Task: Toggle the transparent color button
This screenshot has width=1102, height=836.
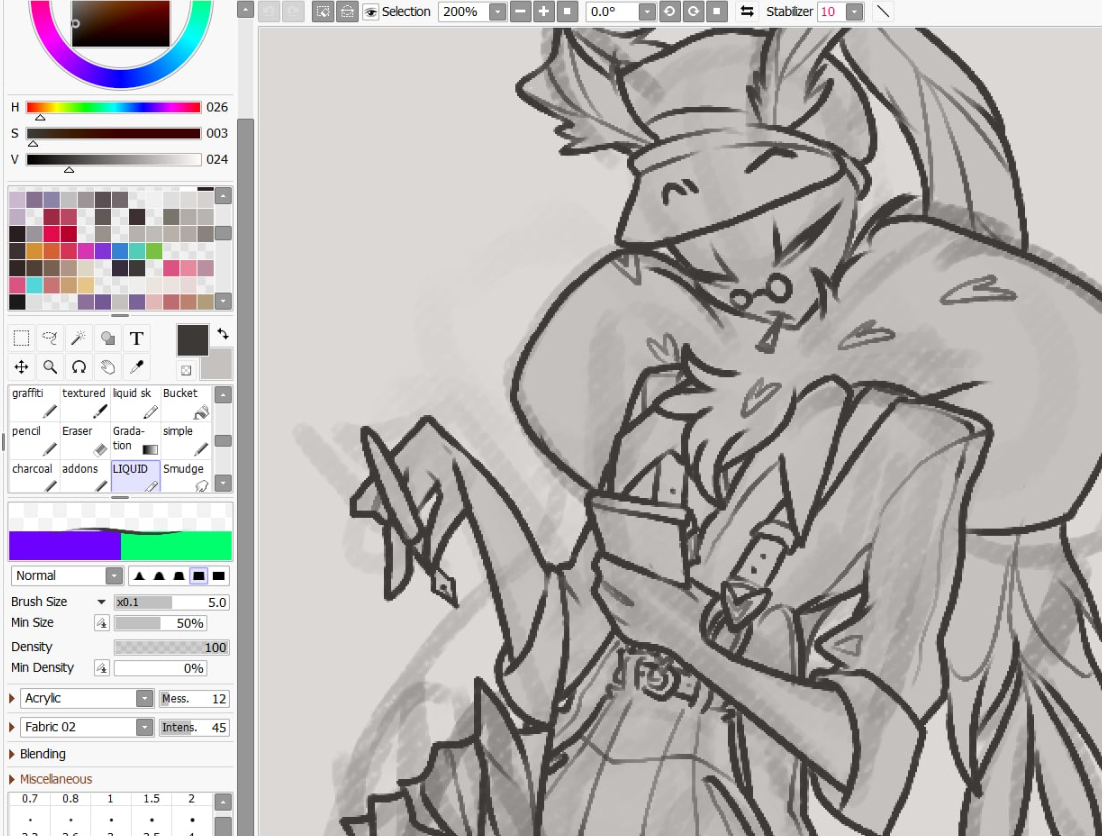Action: coord(186,370)
